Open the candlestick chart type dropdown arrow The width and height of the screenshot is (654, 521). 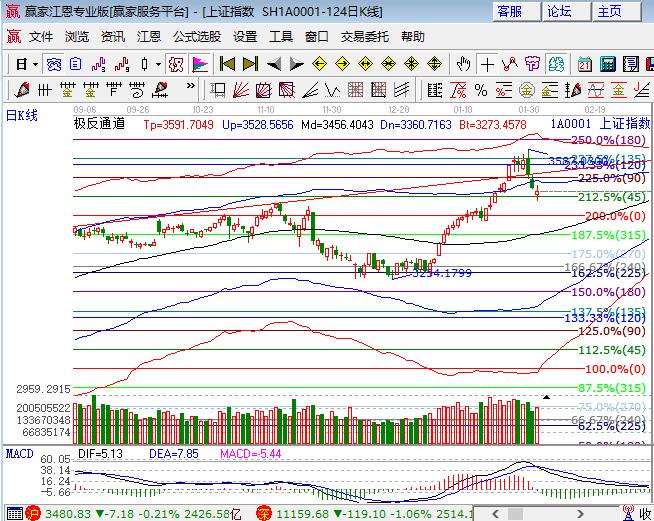pos(157,63)
